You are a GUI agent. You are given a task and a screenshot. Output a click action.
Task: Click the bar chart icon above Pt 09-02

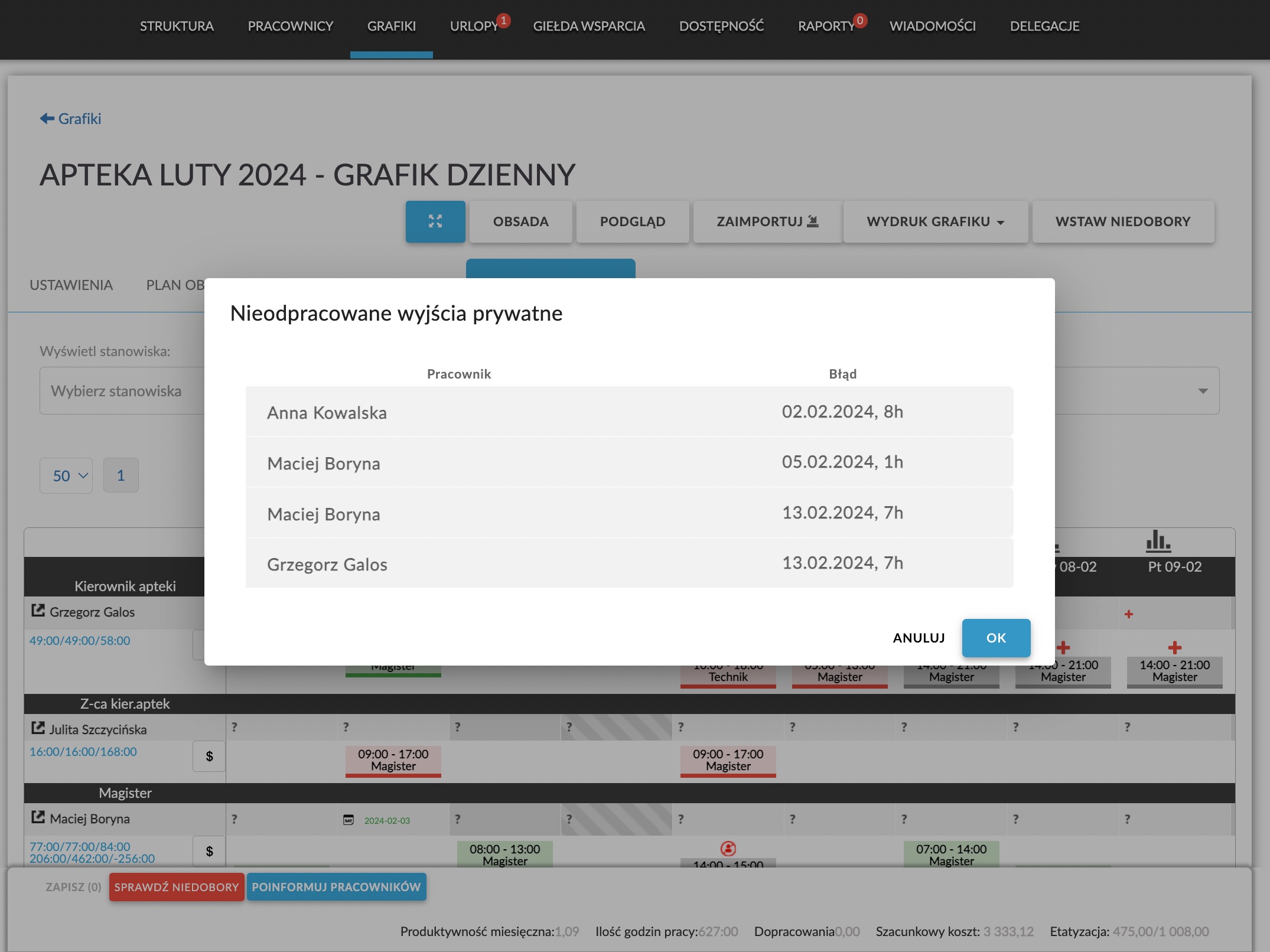(1158, 540)
